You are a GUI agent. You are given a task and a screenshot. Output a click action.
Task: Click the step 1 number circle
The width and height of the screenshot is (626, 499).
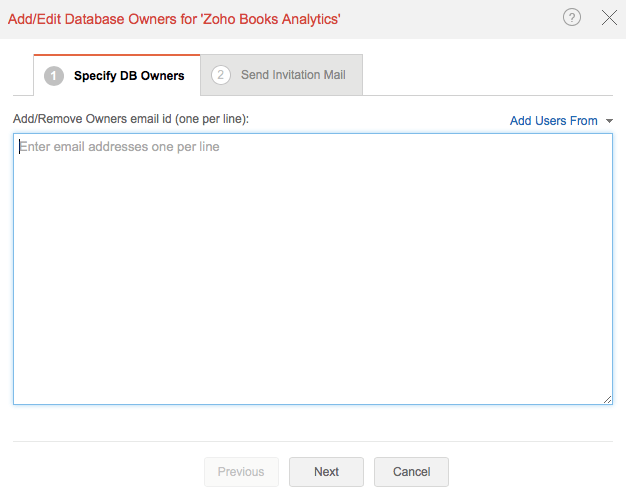(53, 76)
